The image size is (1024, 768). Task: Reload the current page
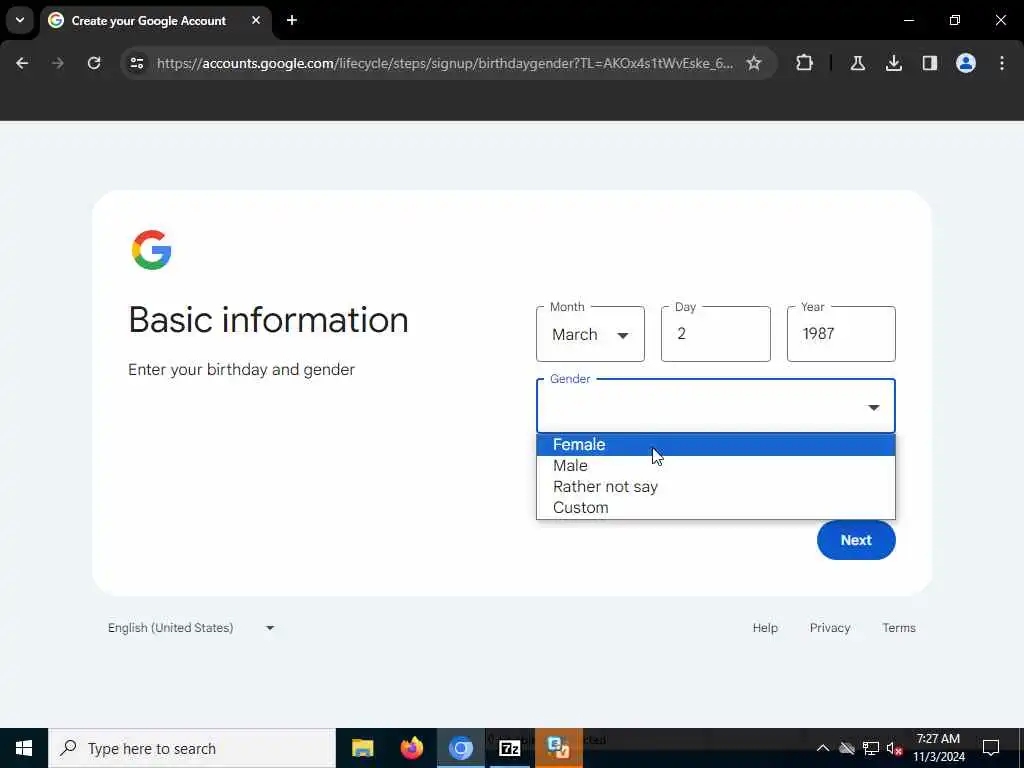[94, 63]
